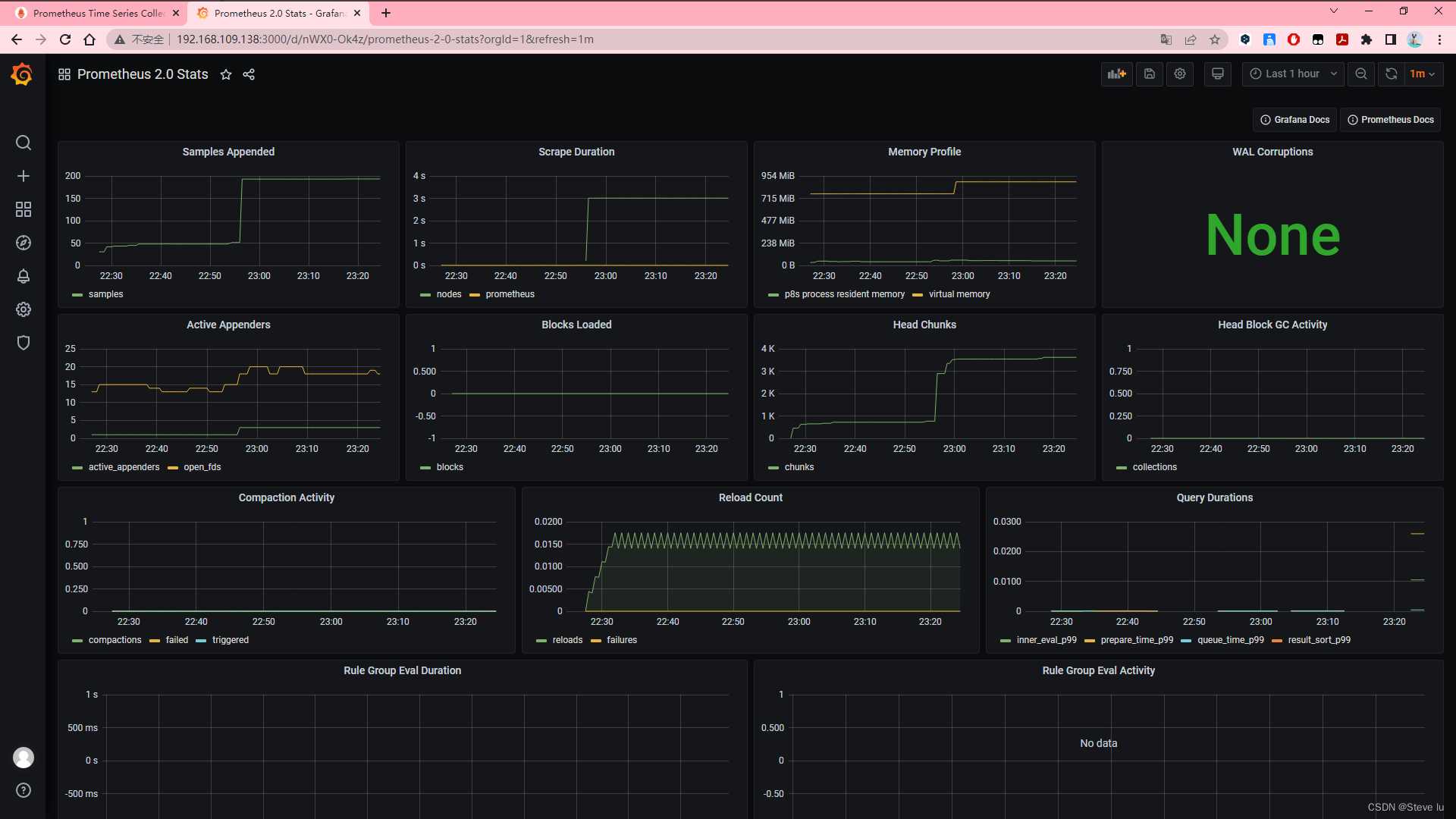The image size is (1456, 819).
Task: Open Rule Group Eval Duration panel title
Action: 402,670
